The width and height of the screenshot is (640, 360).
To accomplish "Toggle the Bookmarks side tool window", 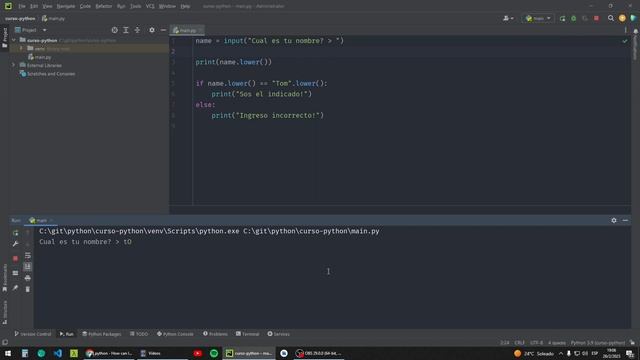I will pyautogui.click(x=4, y=278).
